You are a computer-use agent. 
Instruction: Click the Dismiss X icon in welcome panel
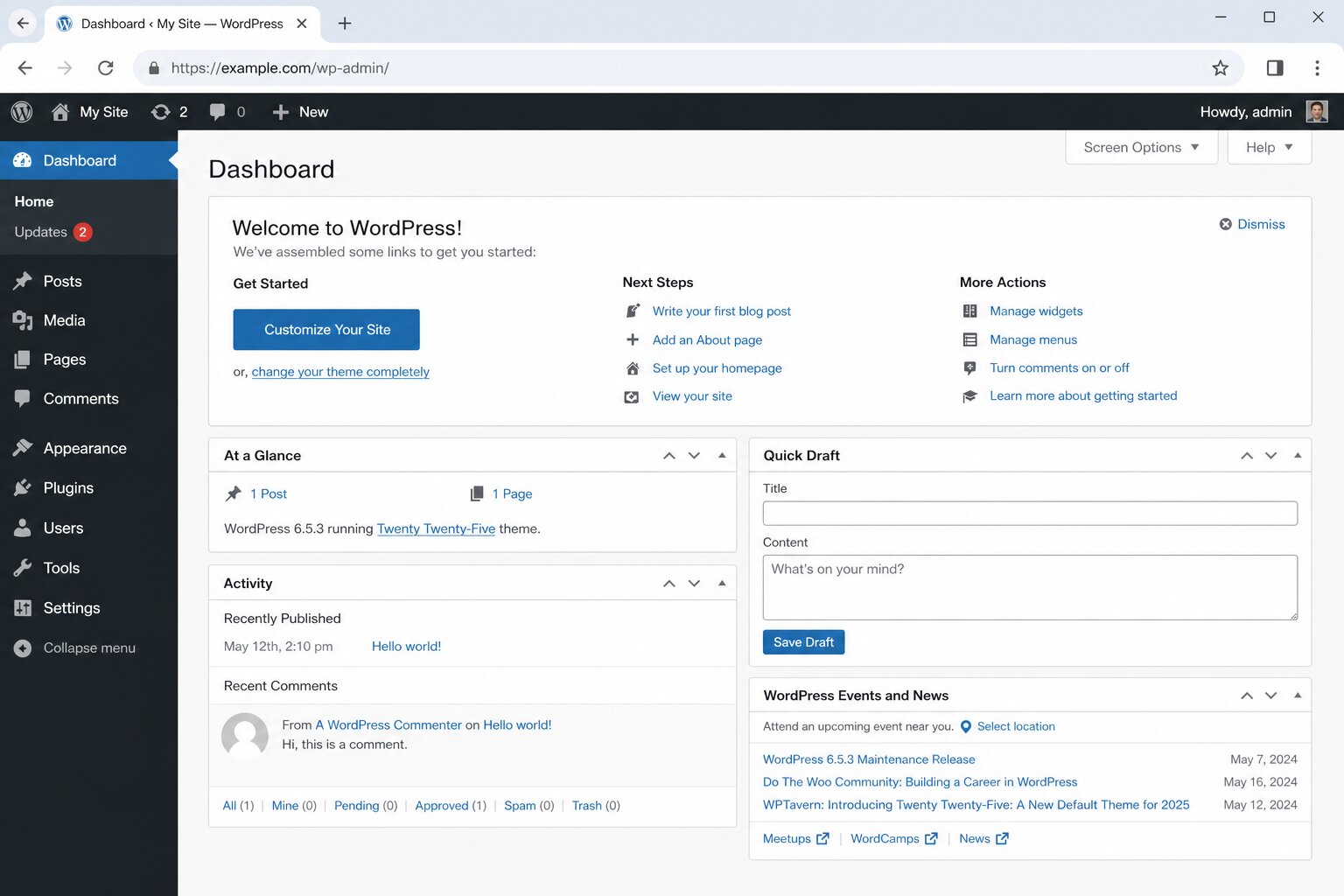coord(1226,224)
